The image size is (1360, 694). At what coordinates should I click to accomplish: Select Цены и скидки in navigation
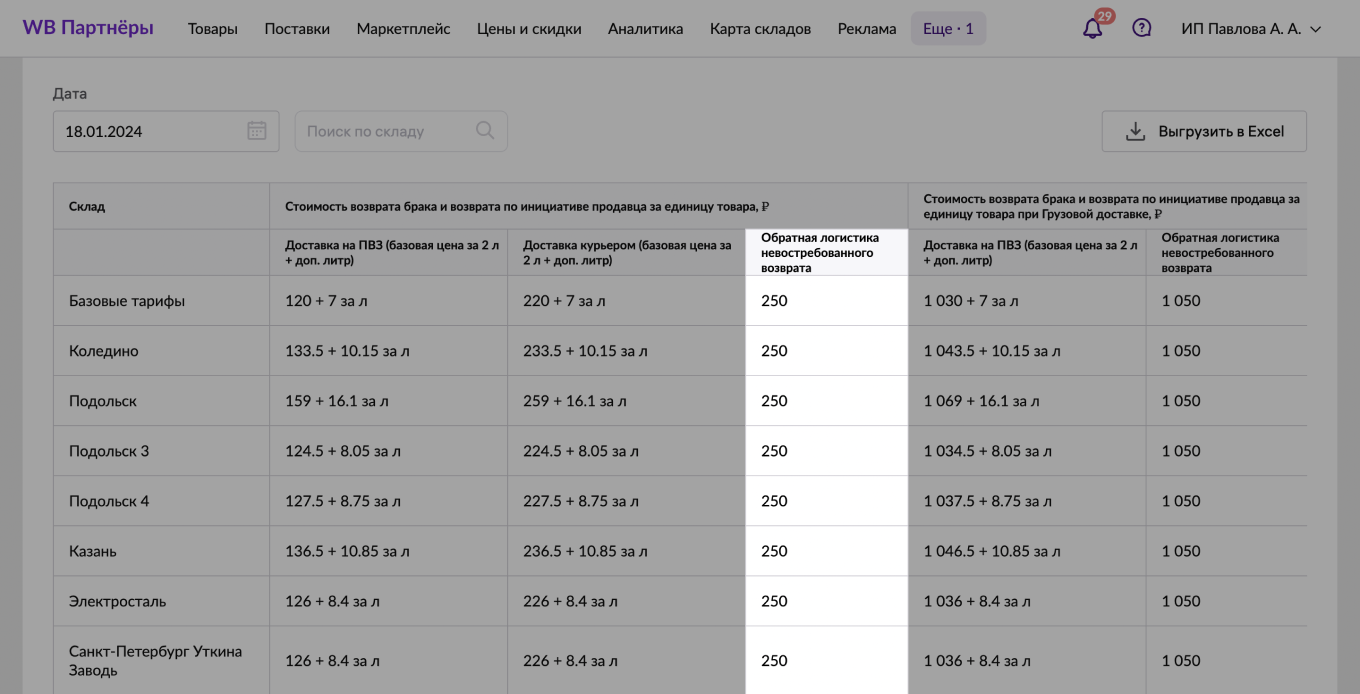pyautogui.click(x=529, y=29)
